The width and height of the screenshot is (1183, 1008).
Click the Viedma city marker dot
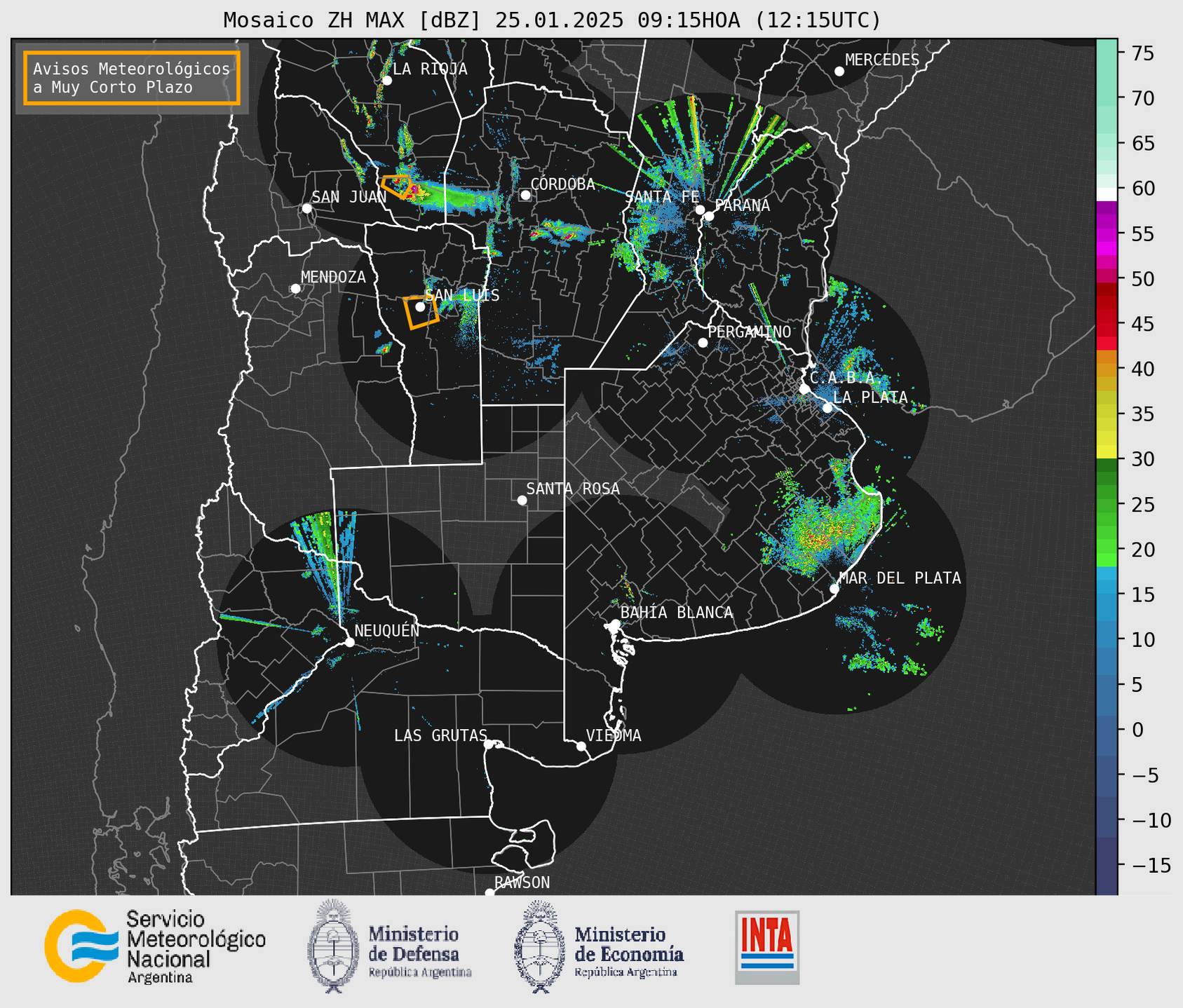point(581,746)
